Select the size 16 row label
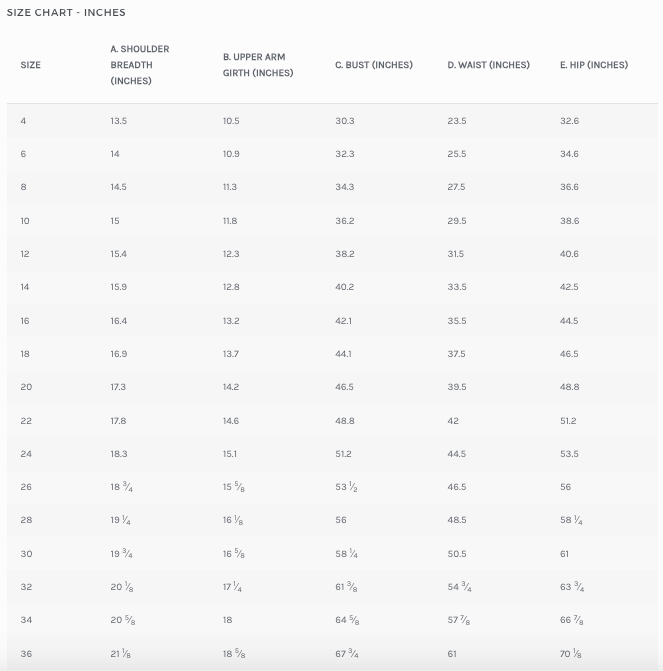Viewport: 663px width, 671px height. (25, 321)
